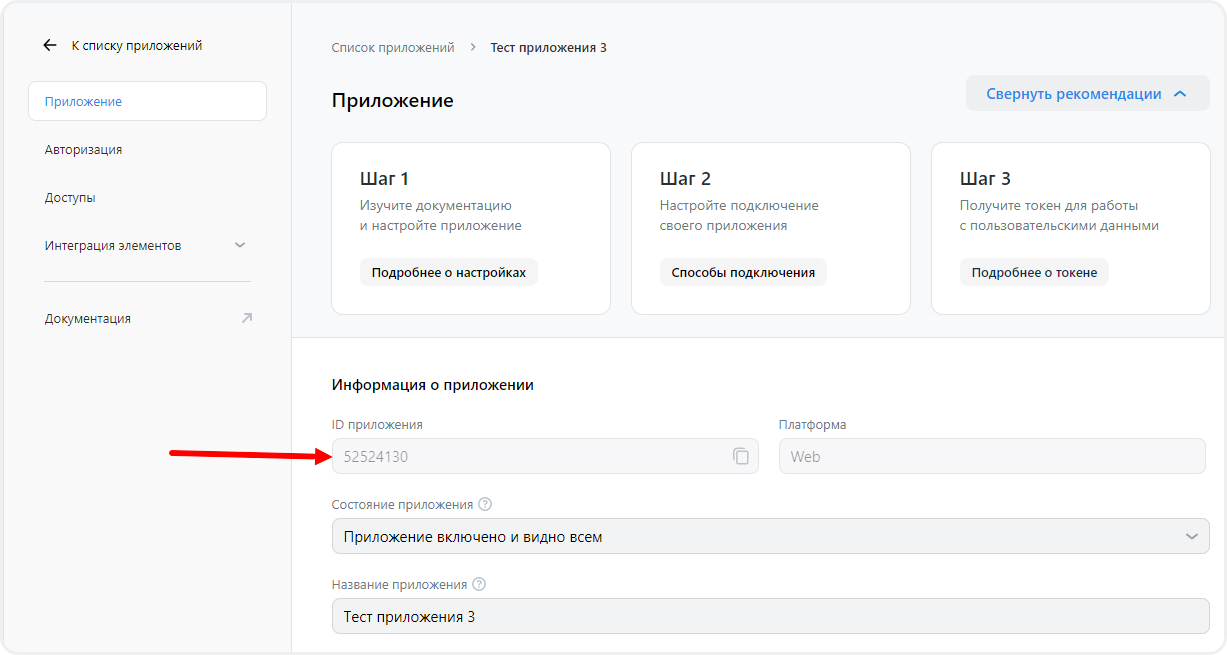1227x655 pixels.
Task: Open Документация from the sidebar
Action: [x=85, y=318]
